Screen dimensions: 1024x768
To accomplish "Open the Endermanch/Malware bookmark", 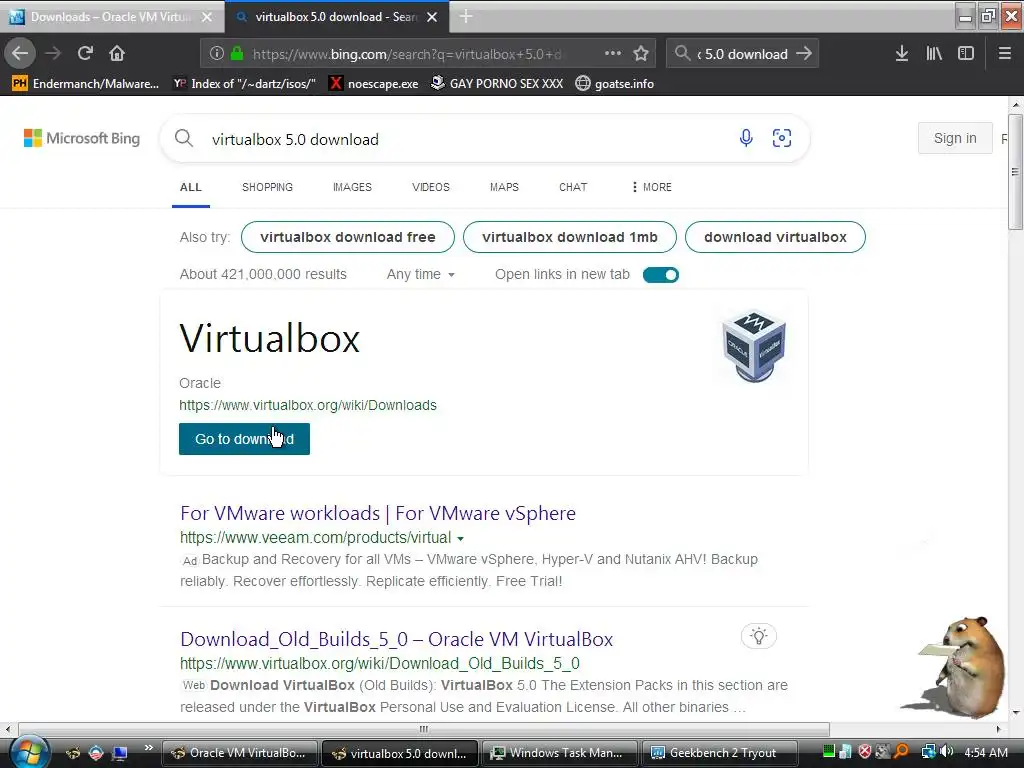I will (x=86, y=84).
